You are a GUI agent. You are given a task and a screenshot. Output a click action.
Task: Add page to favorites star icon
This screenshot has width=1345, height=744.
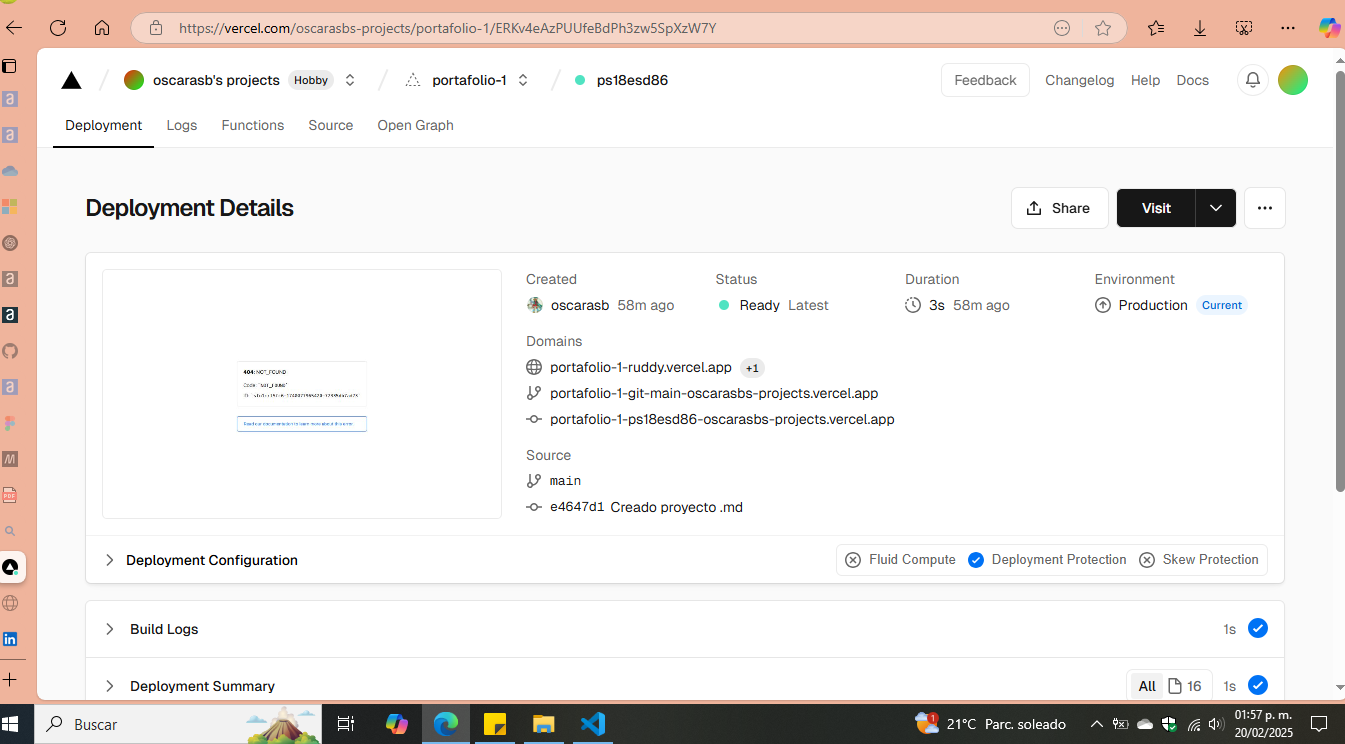[1103, 28]
